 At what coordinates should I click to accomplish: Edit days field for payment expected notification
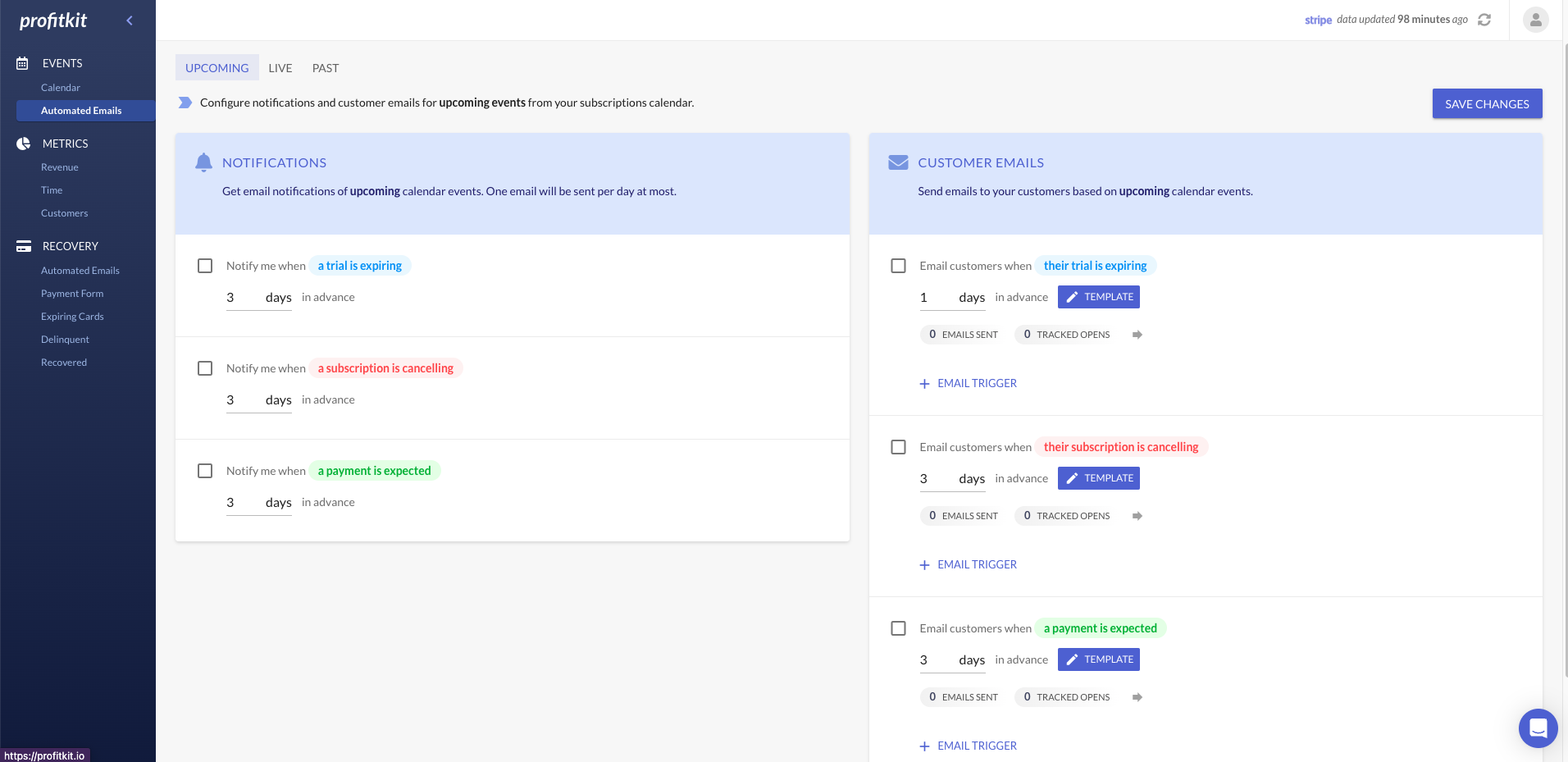241,503
